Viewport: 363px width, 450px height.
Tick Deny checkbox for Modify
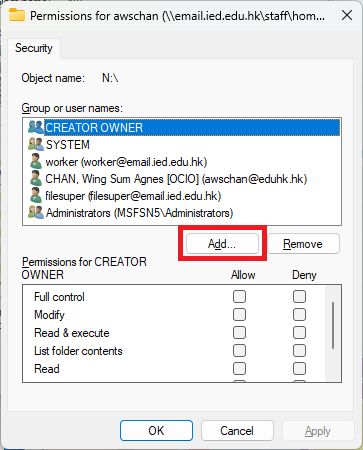[x=299, y=314]
